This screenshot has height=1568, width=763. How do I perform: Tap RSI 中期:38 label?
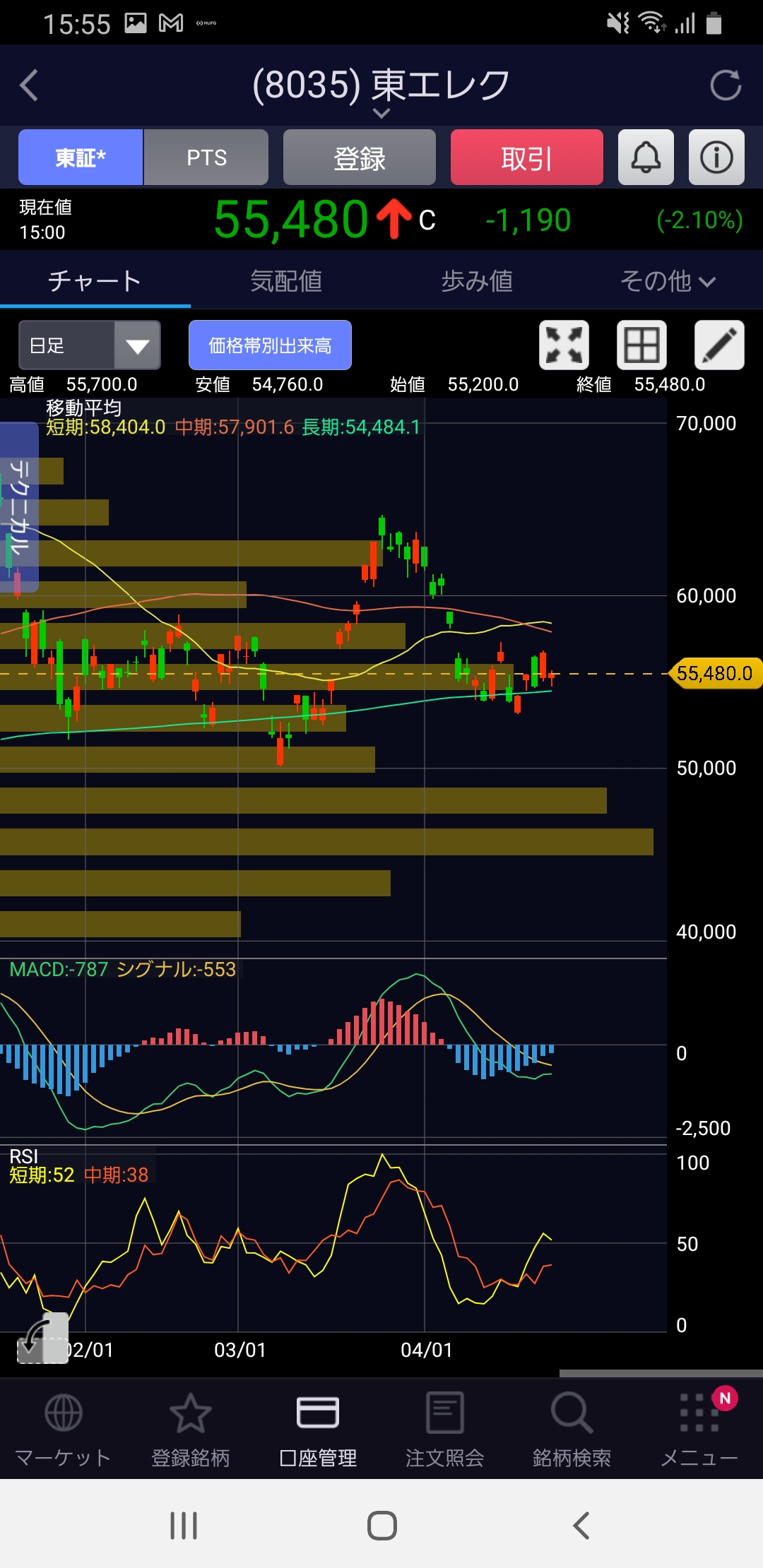click(x=117, y=1175)
